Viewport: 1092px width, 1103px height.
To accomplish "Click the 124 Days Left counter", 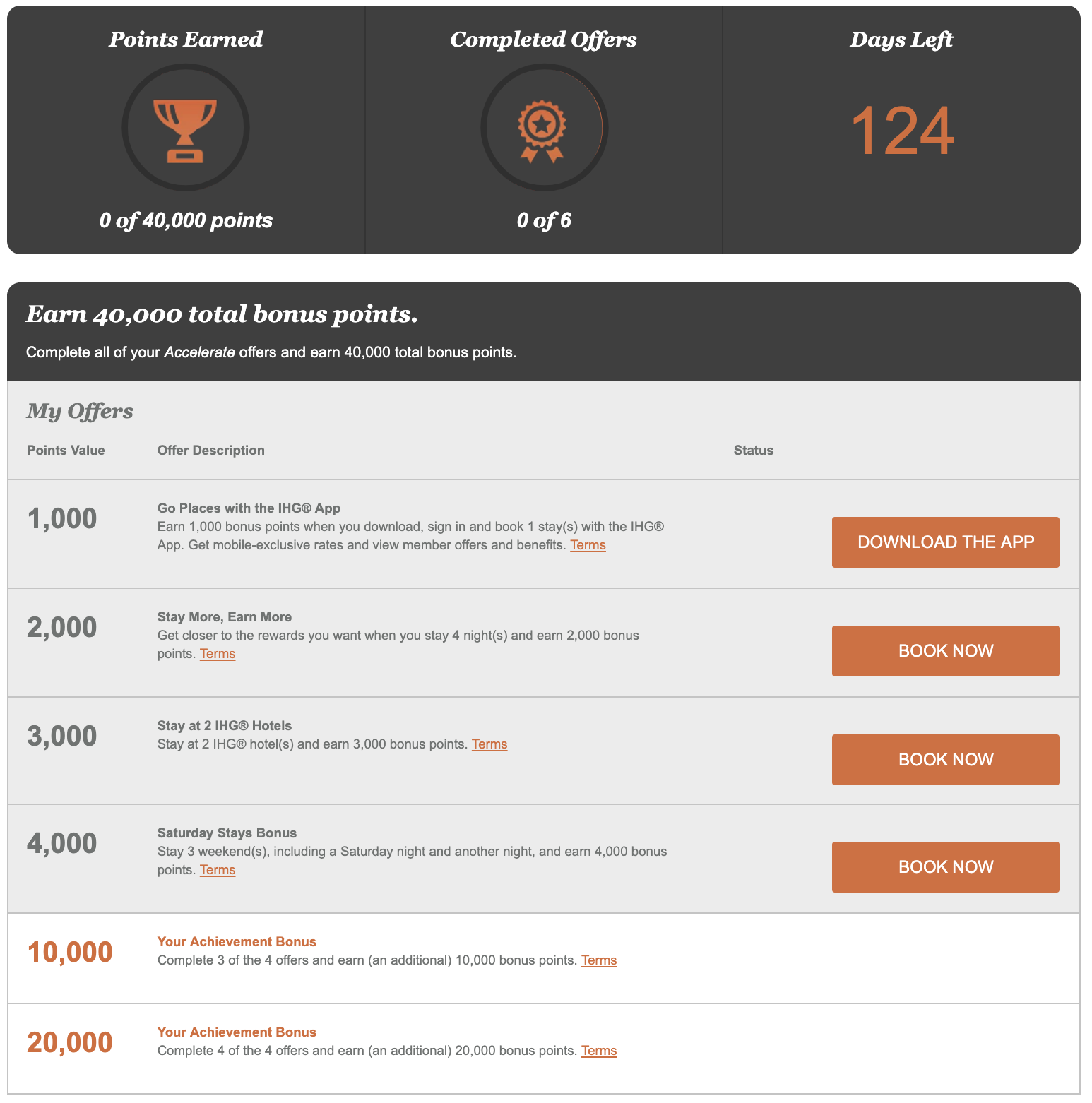I will point(902,131).
